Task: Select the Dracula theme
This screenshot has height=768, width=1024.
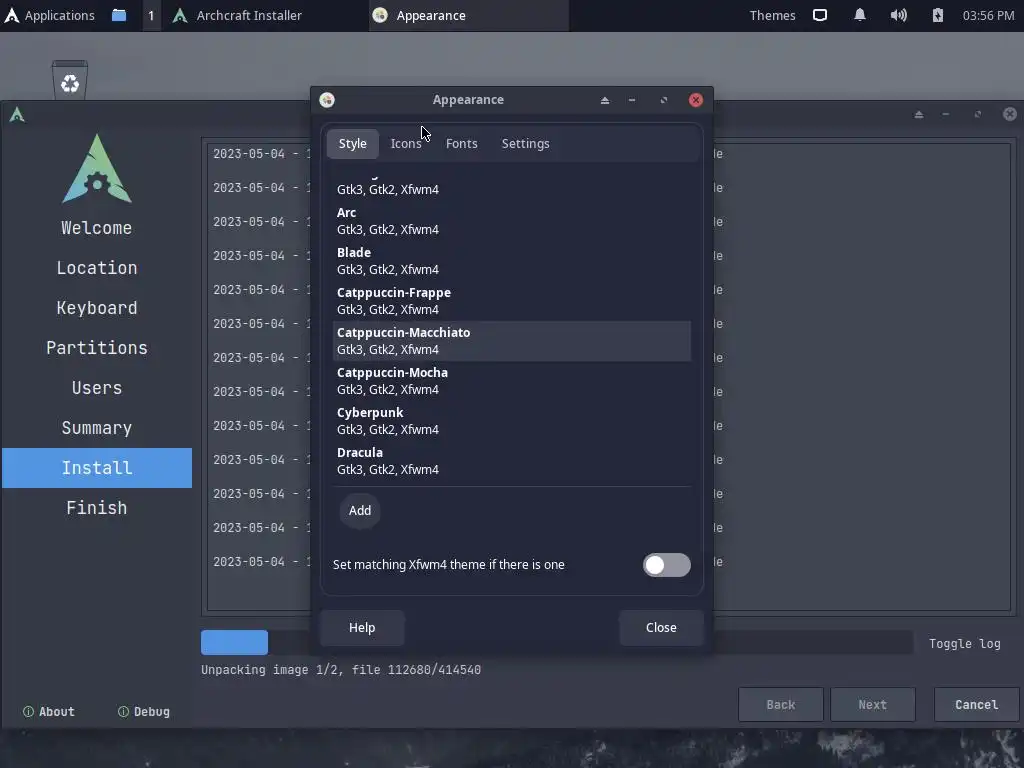Action: click(511, 460)
